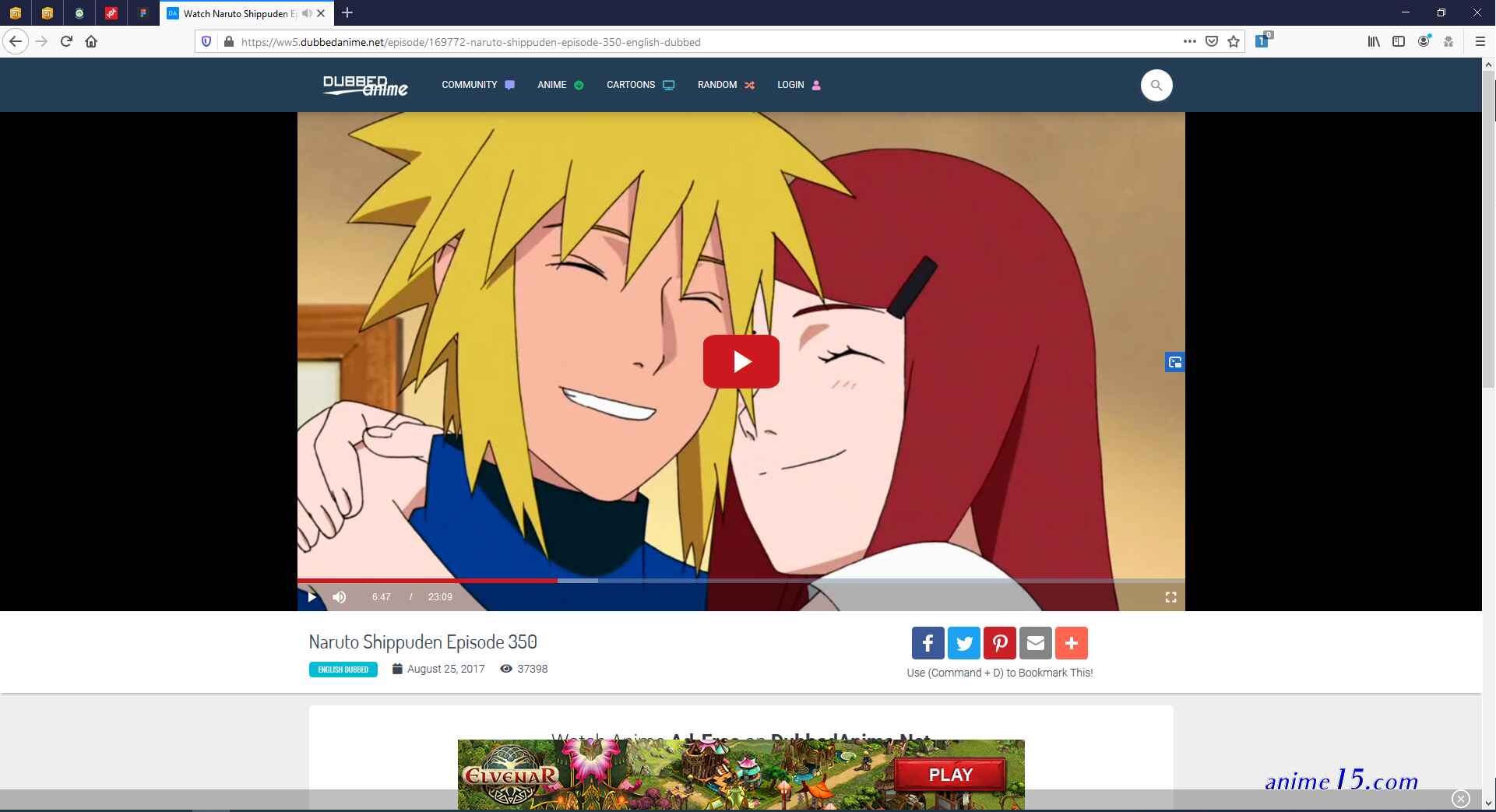Open Firefox account menu
Viewport: 1496px width, 812px height.
1424,41
